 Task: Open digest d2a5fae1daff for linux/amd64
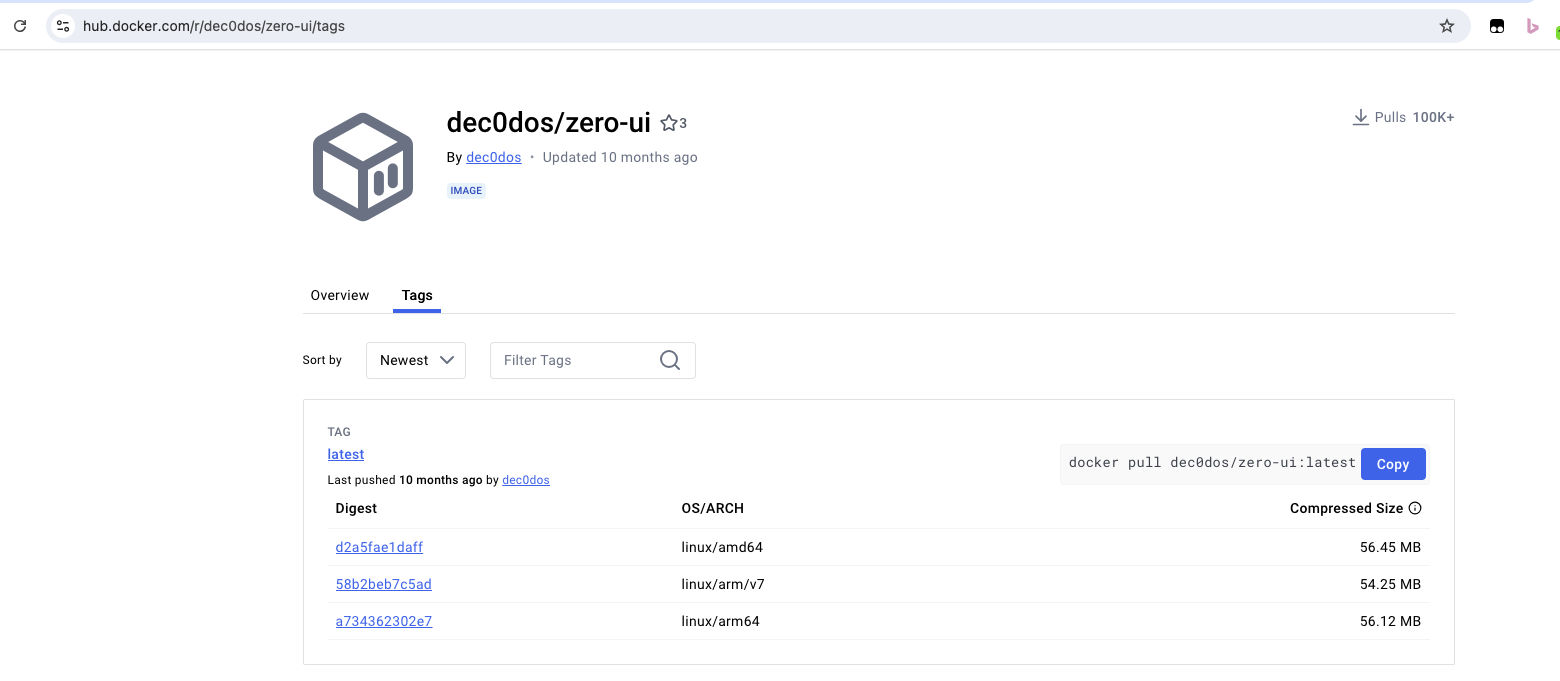pyautogui.click(x=379, y=547)
